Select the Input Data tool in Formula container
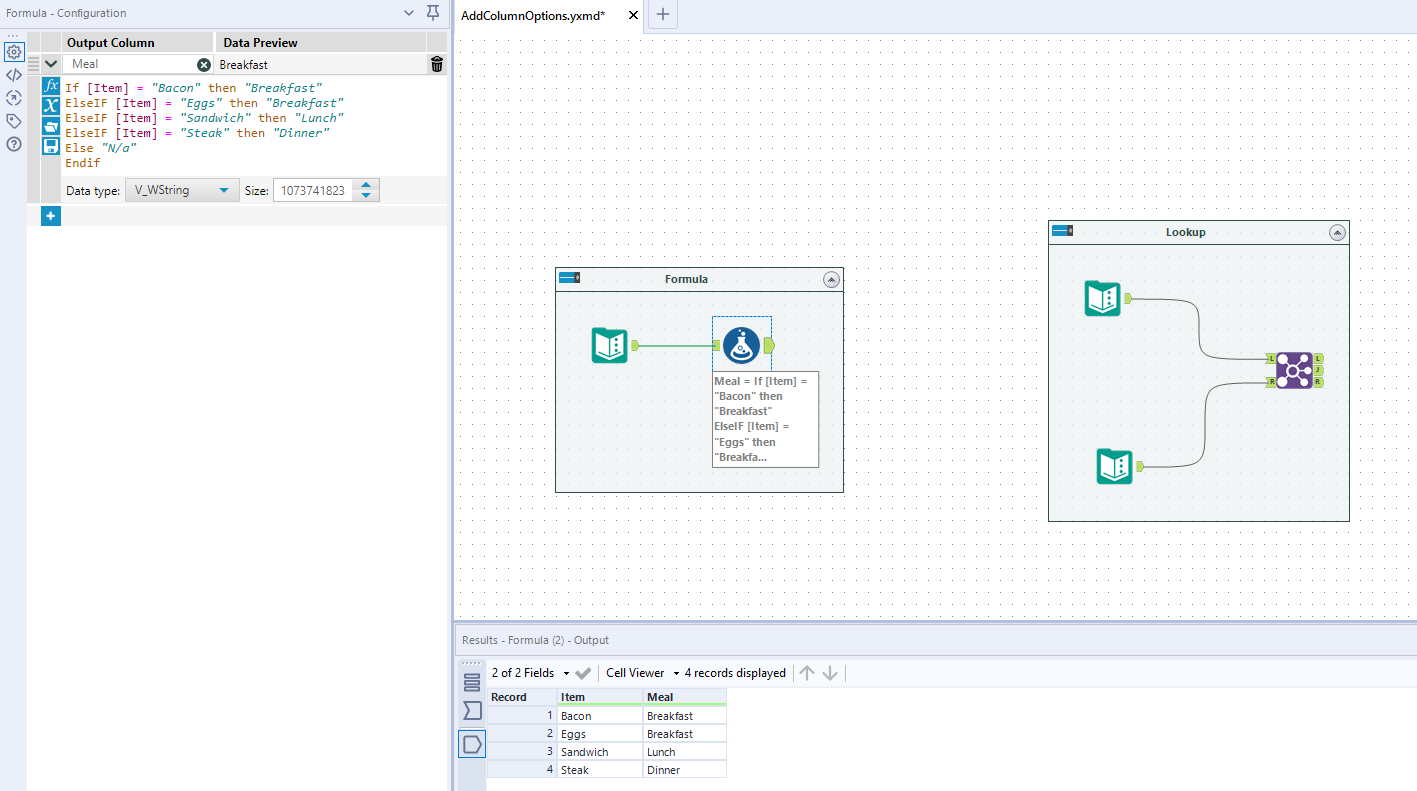This screenshot has width=1417, height=791. 609,345
